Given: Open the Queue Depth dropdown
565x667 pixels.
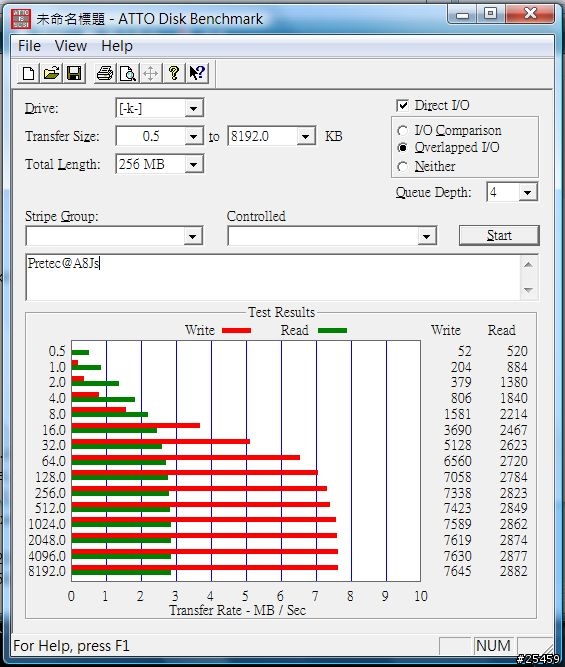Looking at the screenshot, I should [x=528, y=192].
